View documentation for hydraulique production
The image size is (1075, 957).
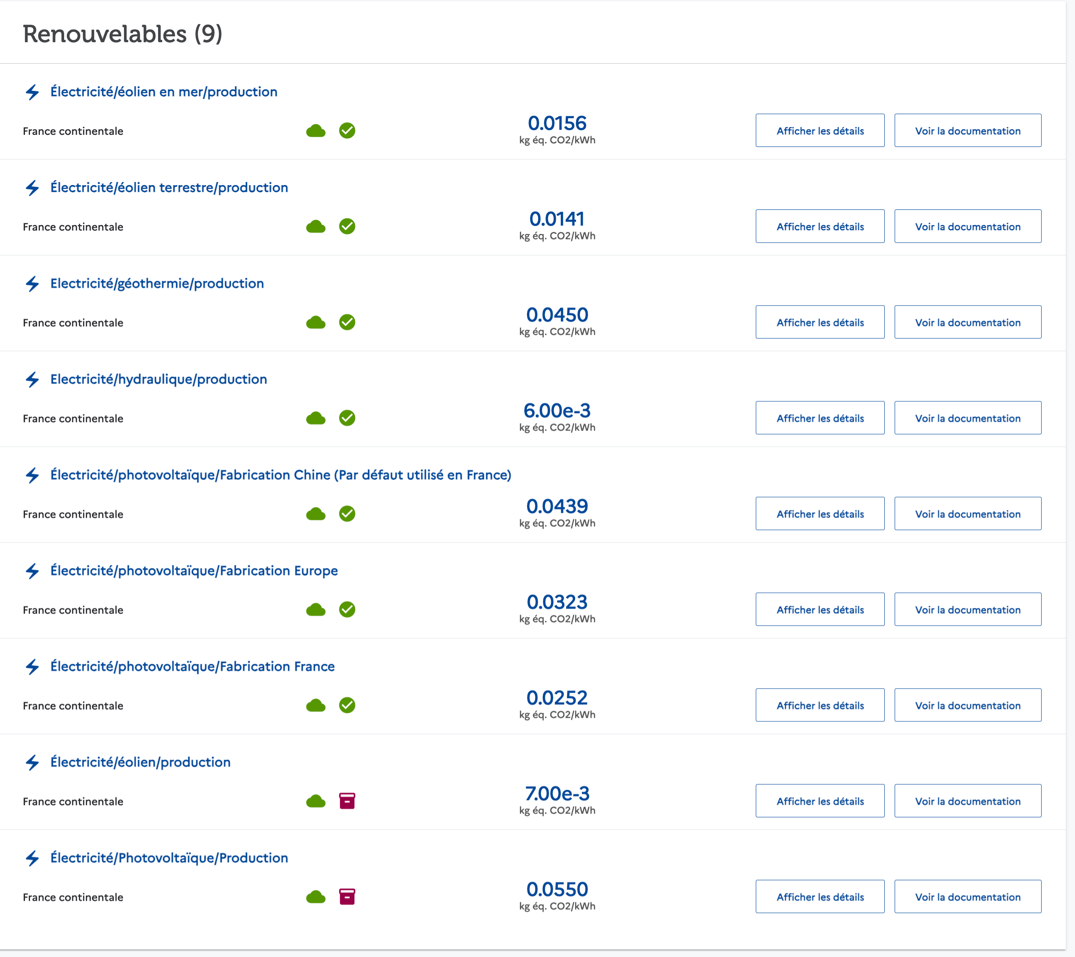[x=967, y=418]
